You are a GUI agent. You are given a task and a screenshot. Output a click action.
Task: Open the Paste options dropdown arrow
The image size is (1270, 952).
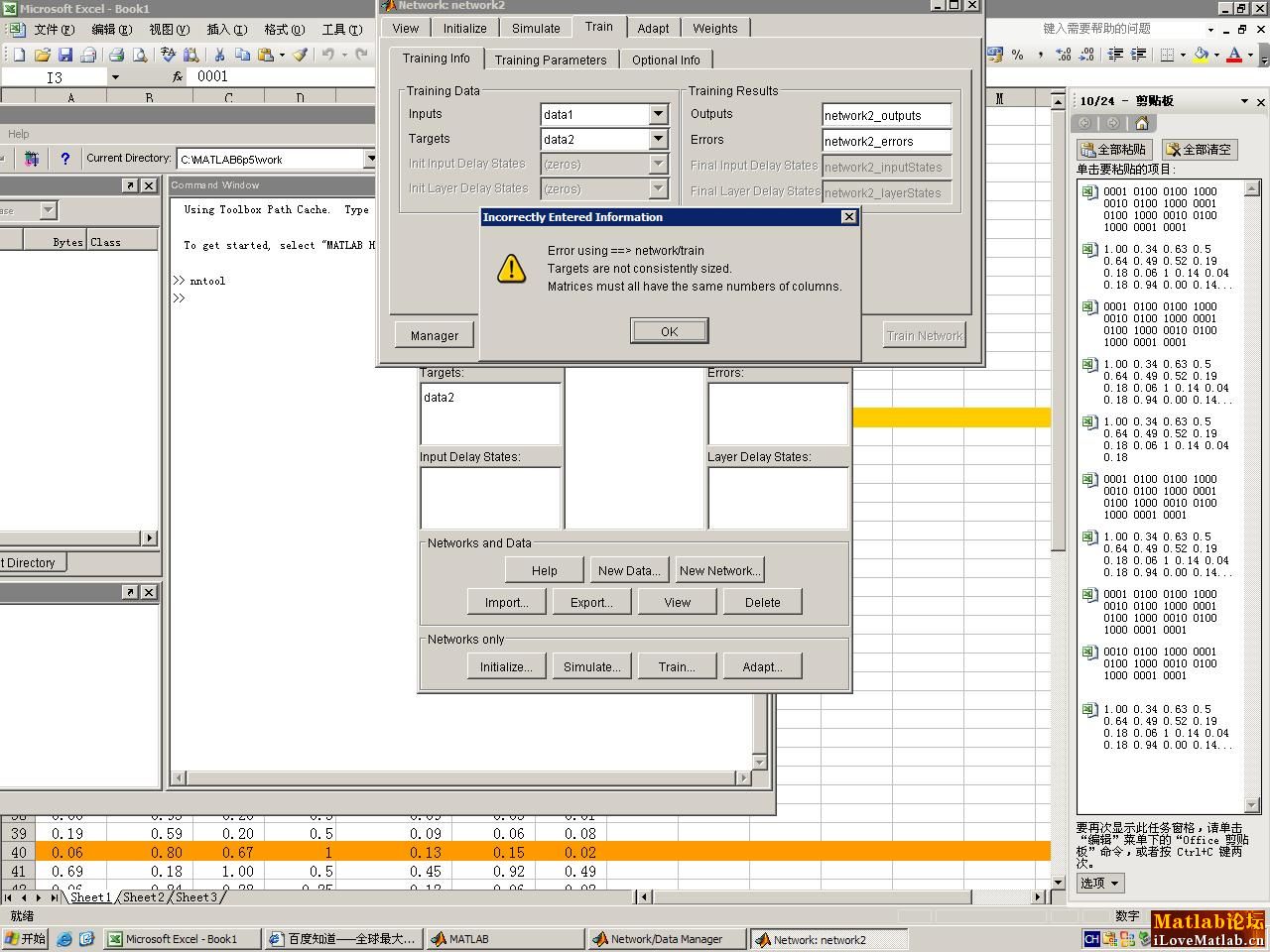[282, 55]
